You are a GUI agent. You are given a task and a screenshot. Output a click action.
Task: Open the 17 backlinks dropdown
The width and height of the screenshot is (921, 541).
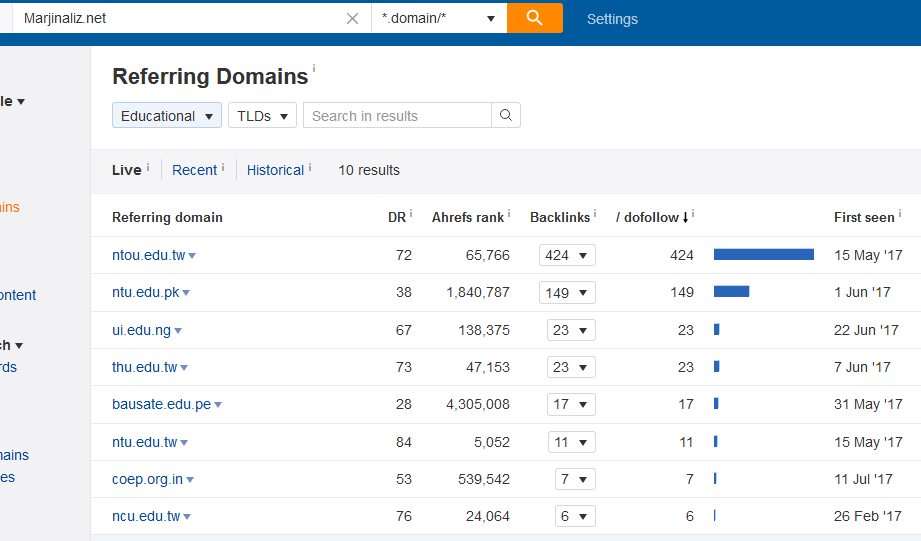coord(571,404)
